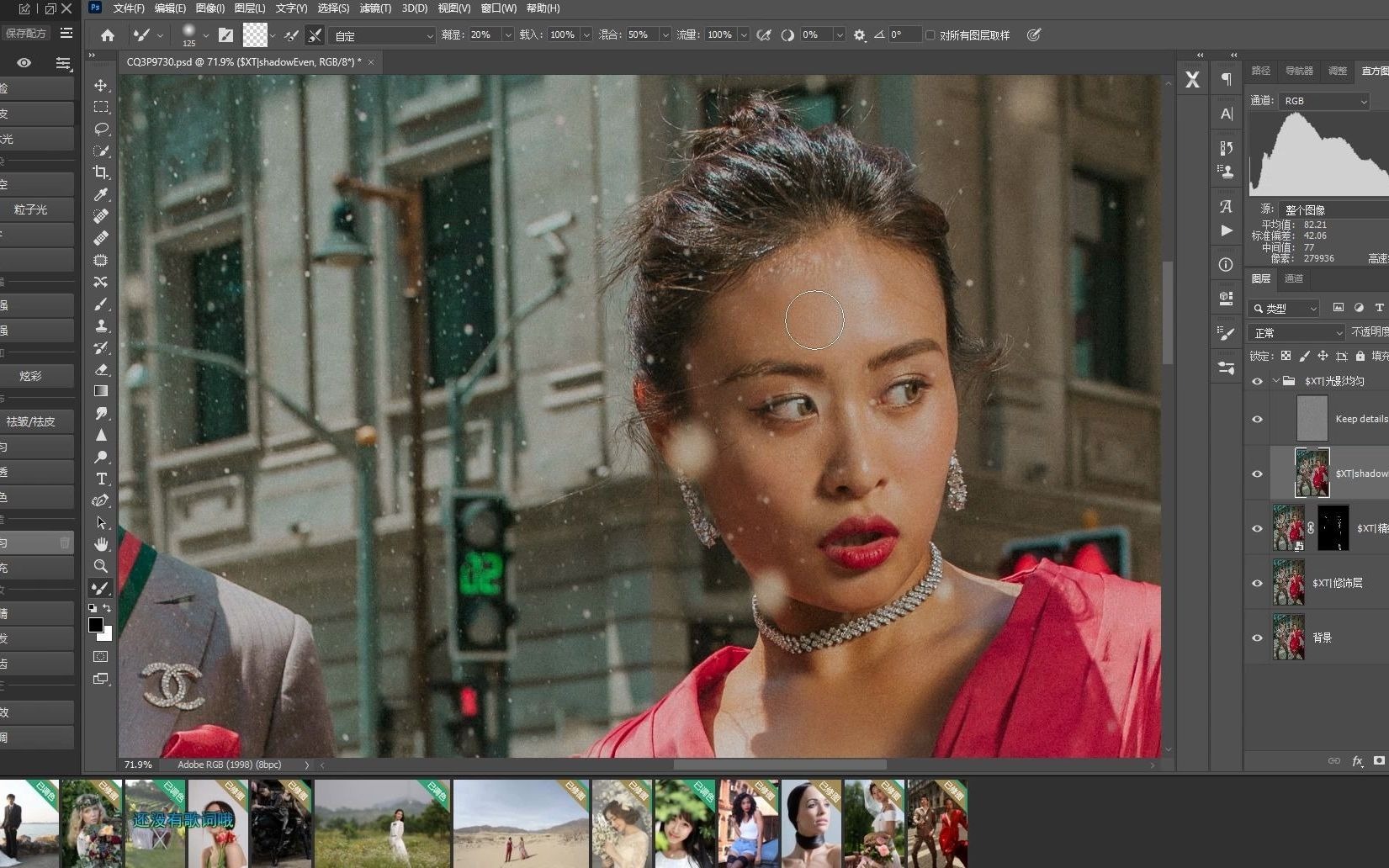Open the desert landscape thumbnail in filmstrip
The image size is (1389, 868).
[520, 823]
